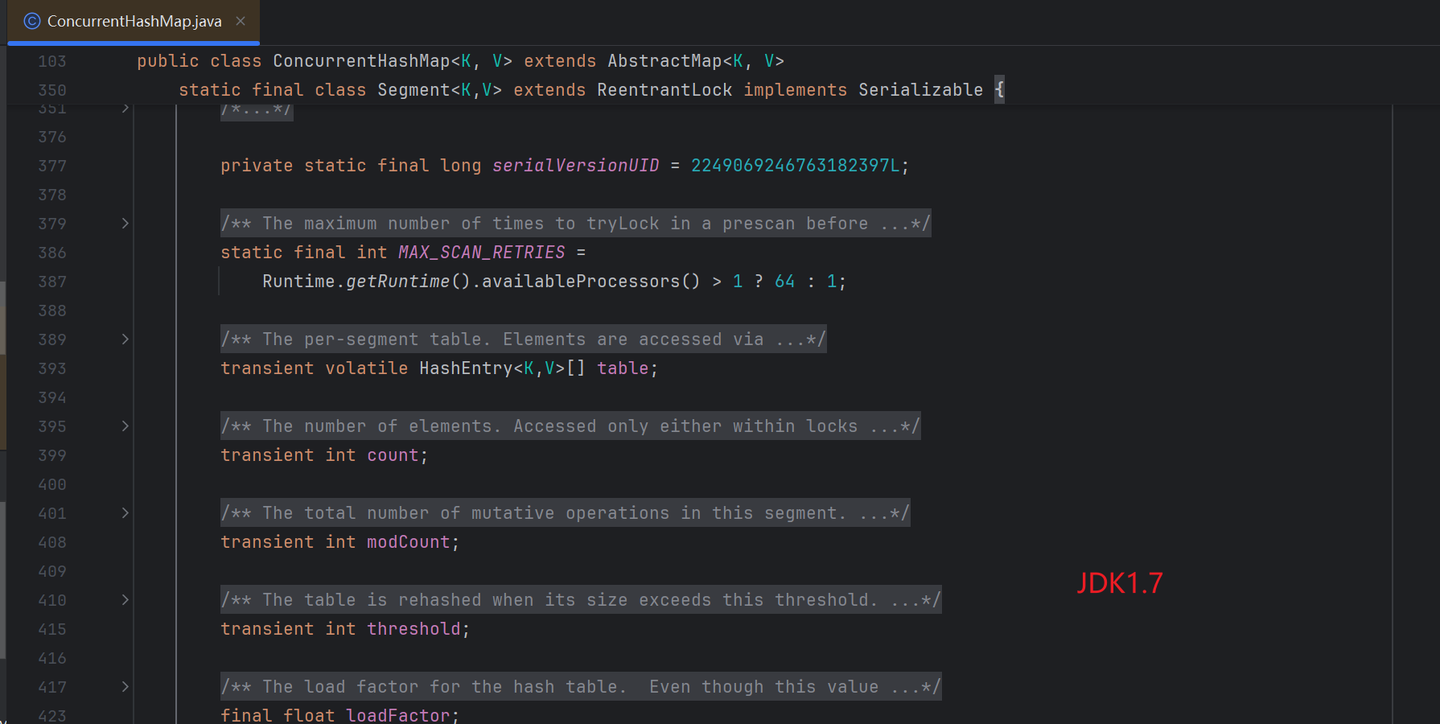Click the threshold field name
Viewport: 1440px width, 724px height.
coord(414,629)
